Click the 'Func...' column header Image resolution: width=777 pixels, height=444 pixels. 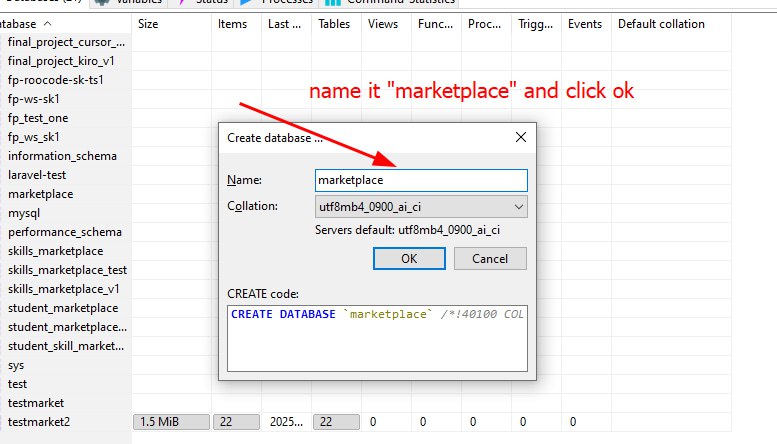tap(437, 24)
